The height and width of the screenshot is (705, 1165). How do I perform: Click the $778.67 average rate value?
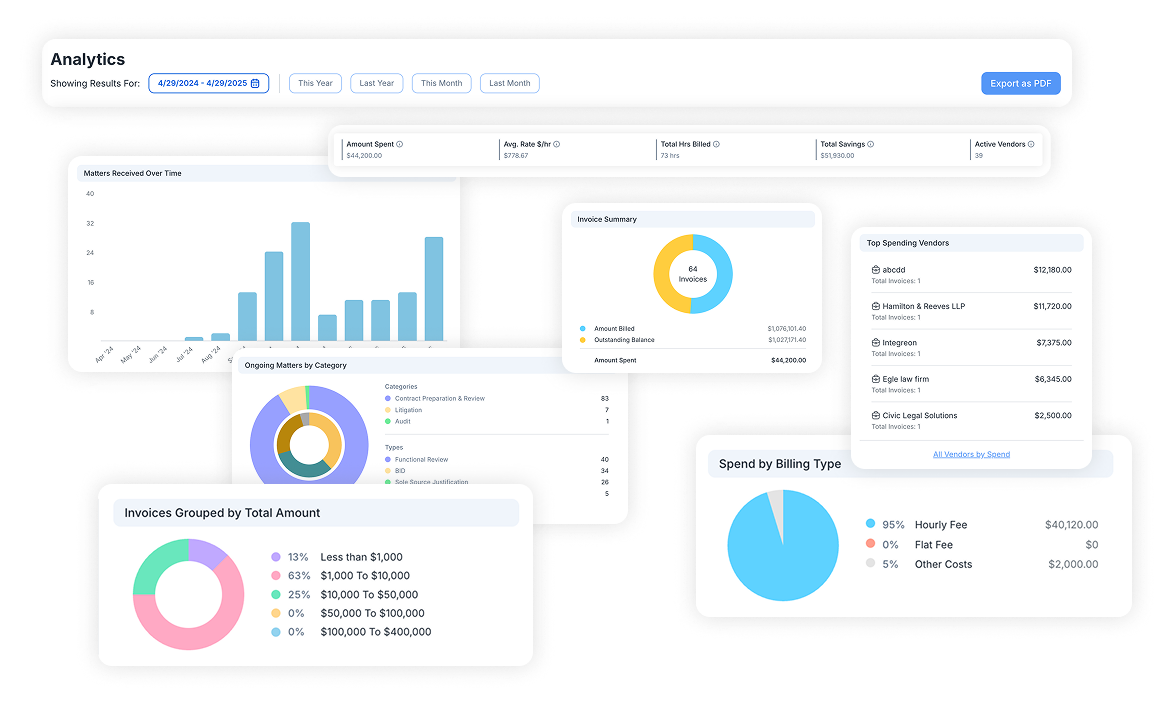click(x=516, y=155)
